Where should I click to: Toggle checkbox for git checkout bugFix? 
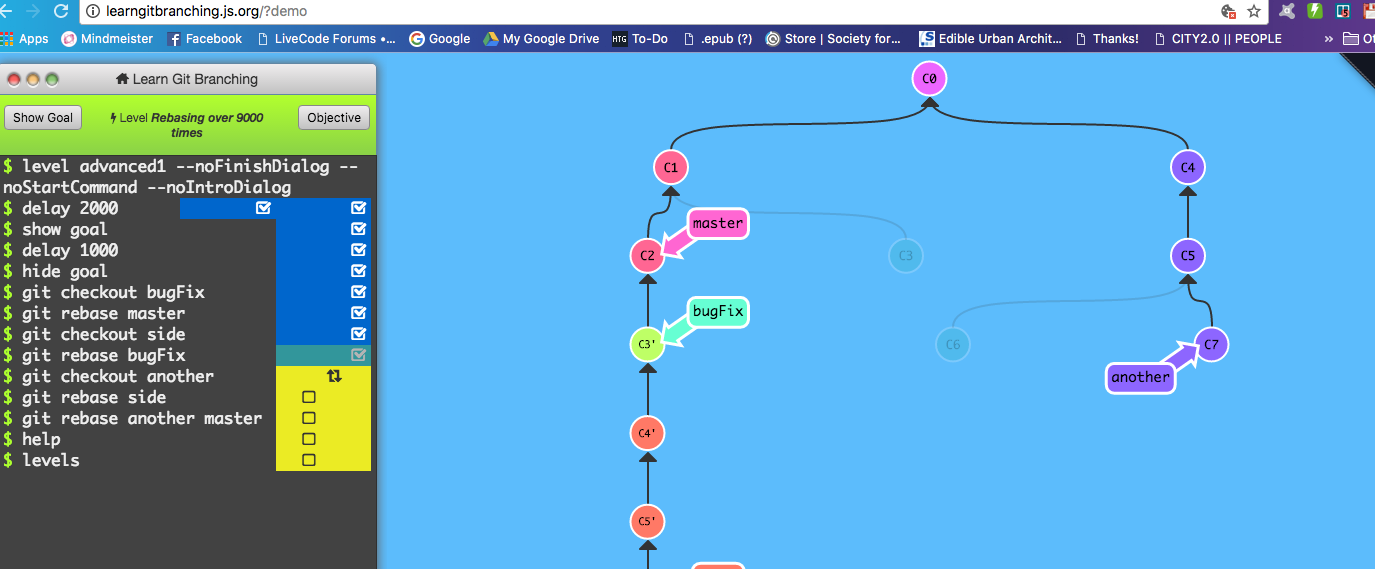click(359, 292)
